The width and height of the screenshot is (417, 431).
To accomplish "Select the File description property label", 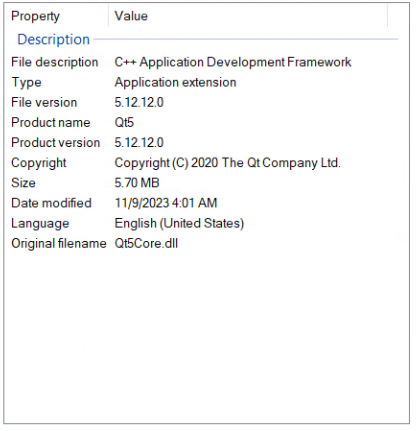I will tap(55, 62).
